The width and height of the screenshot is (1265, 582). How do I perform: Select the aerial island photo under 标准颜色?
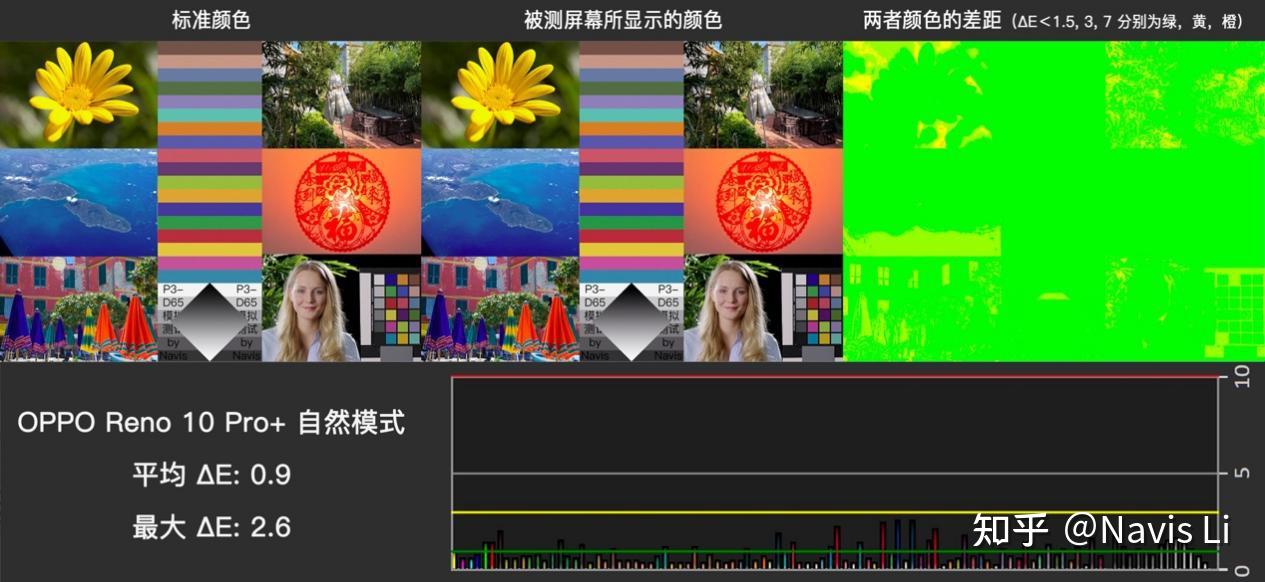tap(79, 203)
